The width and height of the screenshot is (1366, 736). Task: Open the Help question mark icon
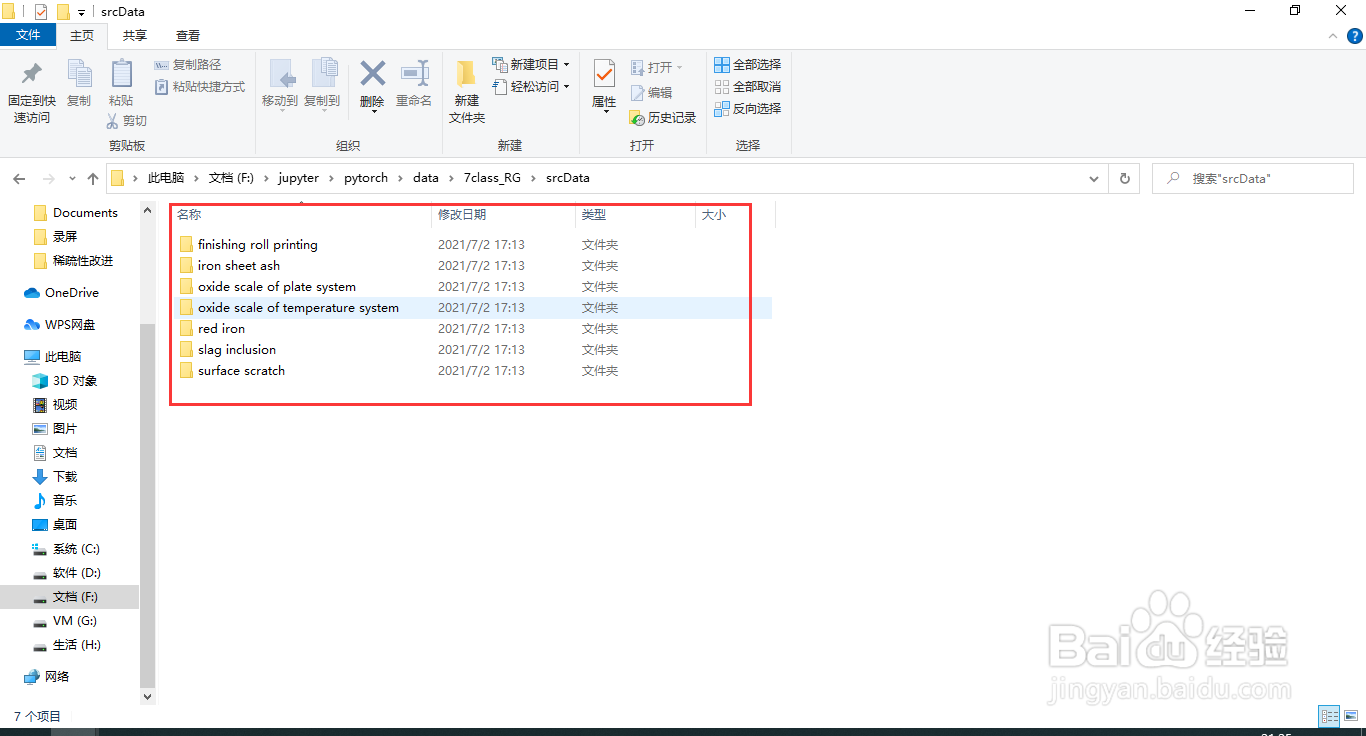pyautogui.click(x=1355, y=35)
